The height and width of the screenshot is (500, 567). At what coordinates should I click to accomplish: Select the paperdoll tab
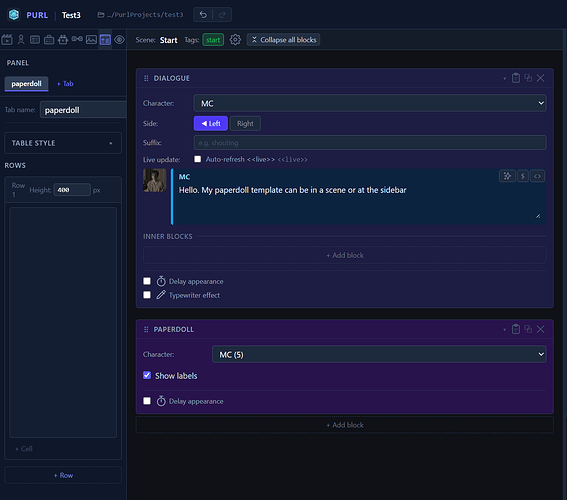pos(26,84)
